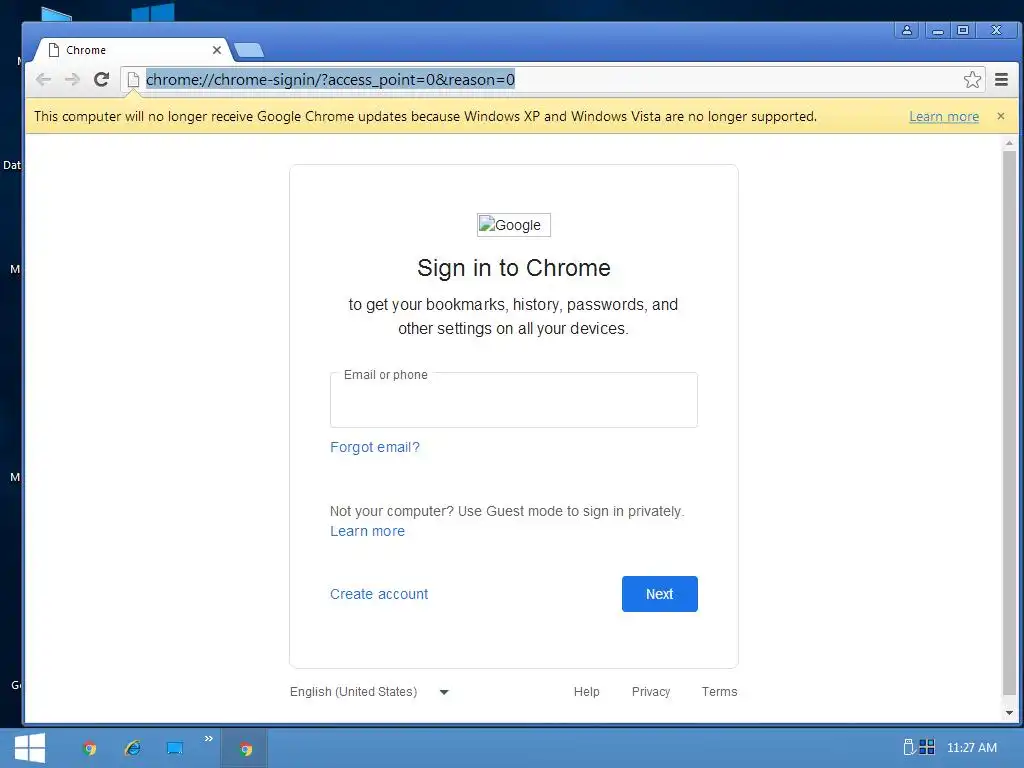Select the running Chrome taskbar button
This screenshot has height=768, width=1024.
coord(245,748)
